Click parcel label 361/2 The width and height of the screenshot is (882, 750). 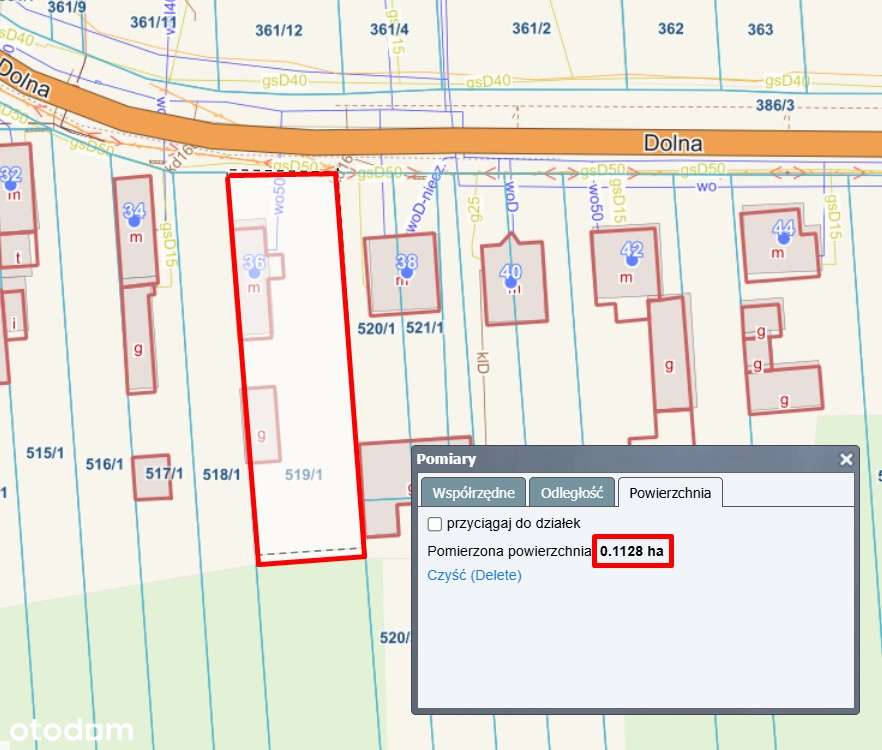click(x=531, y=28)
